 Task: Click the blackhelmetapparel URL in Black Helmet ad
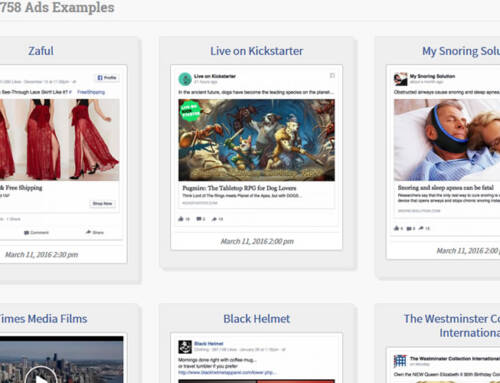coord(228,372)
